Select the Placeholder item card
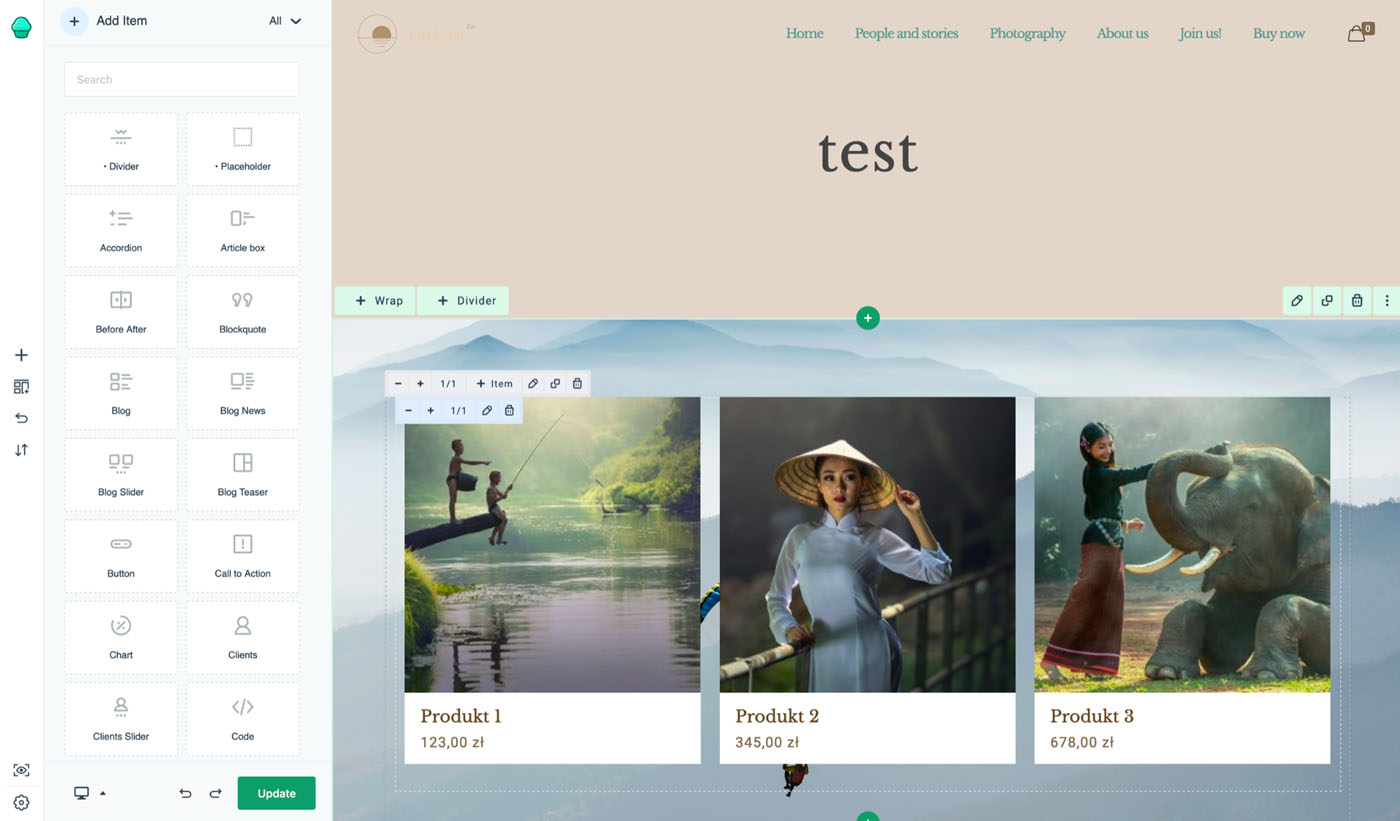 coord(243,149)
